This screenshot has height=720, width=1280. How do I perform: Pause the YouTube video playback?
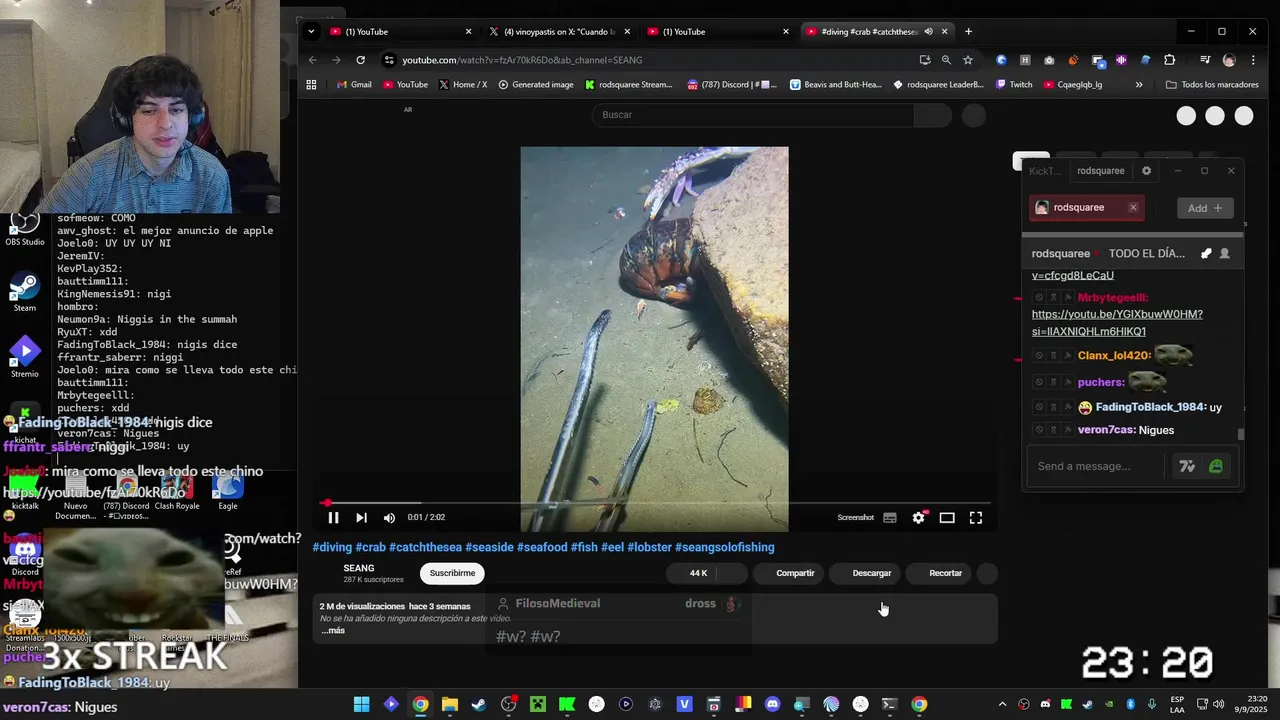coord(333,517)
